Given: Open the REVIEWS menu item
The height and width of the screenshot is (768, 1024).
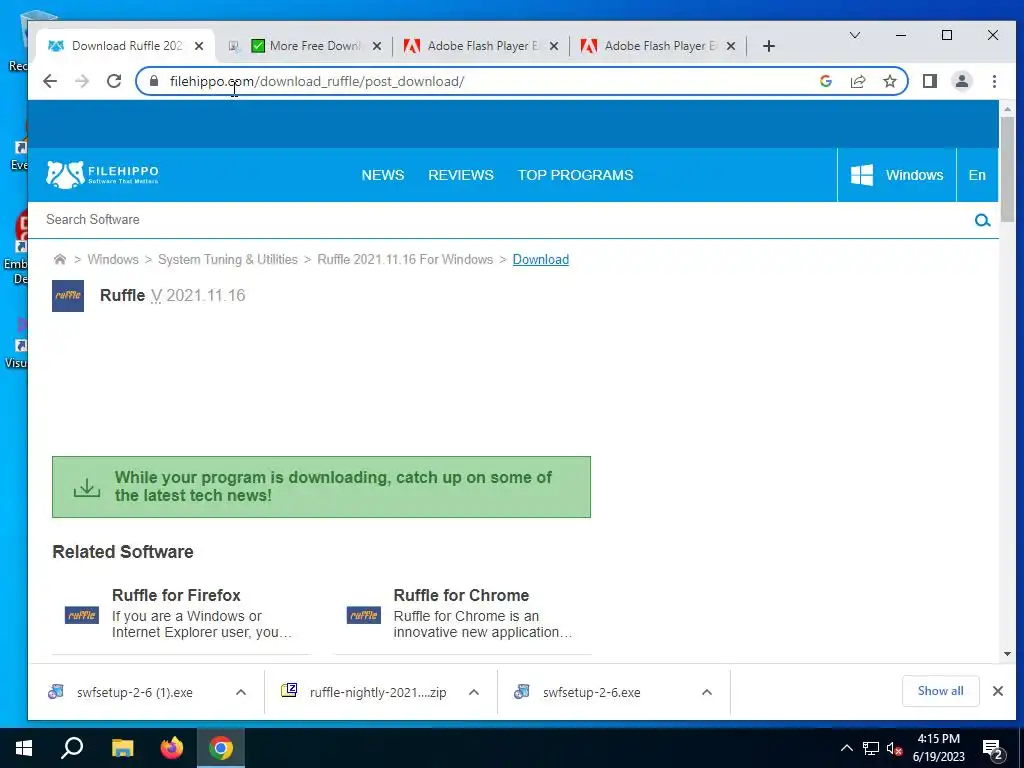Looking at the screenshot, I should 461,175.
